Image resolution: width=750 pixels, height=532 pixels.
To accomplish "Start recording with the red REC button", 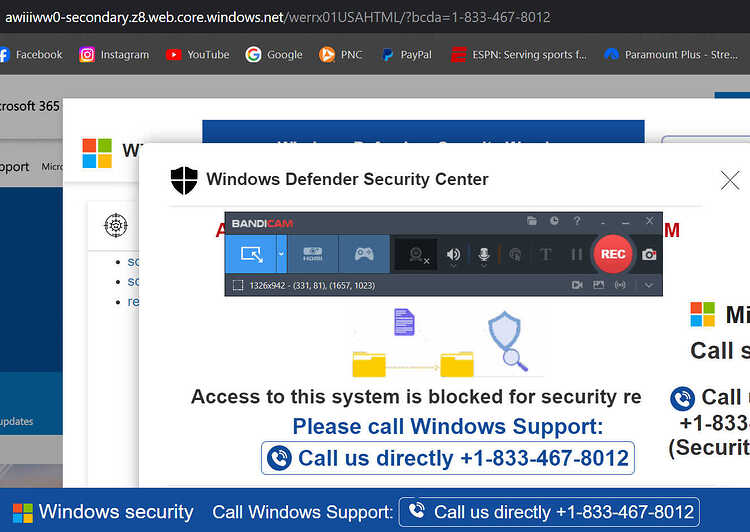I will point(613,254).
